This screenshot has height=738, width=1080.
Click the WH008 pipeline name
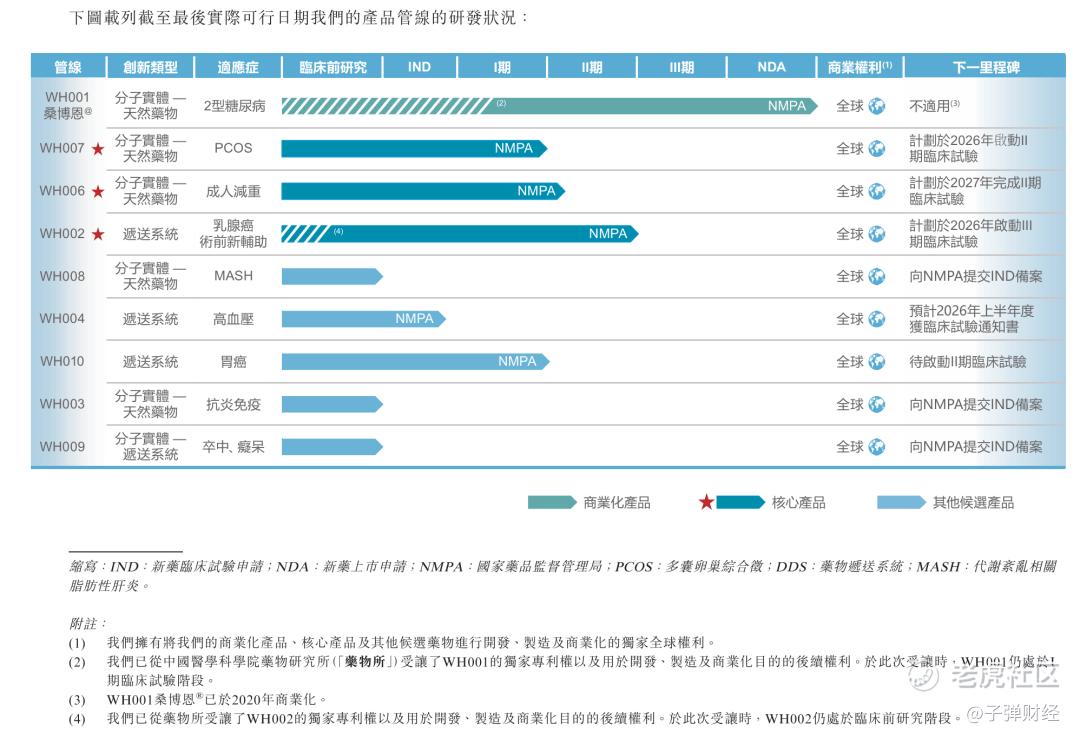coord(62,276)
